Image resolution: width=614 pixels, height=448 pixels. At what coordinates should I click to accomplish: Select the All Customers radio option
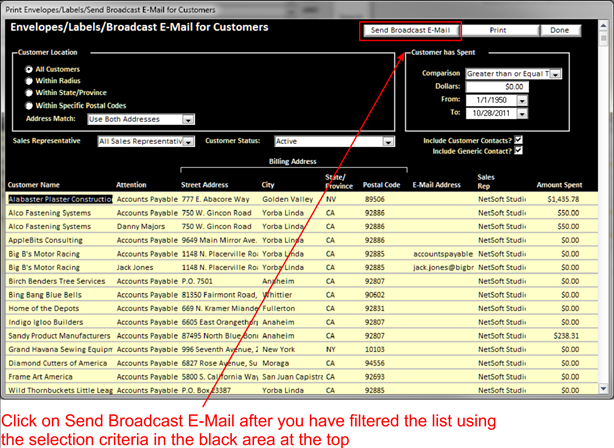coord(29,69)
